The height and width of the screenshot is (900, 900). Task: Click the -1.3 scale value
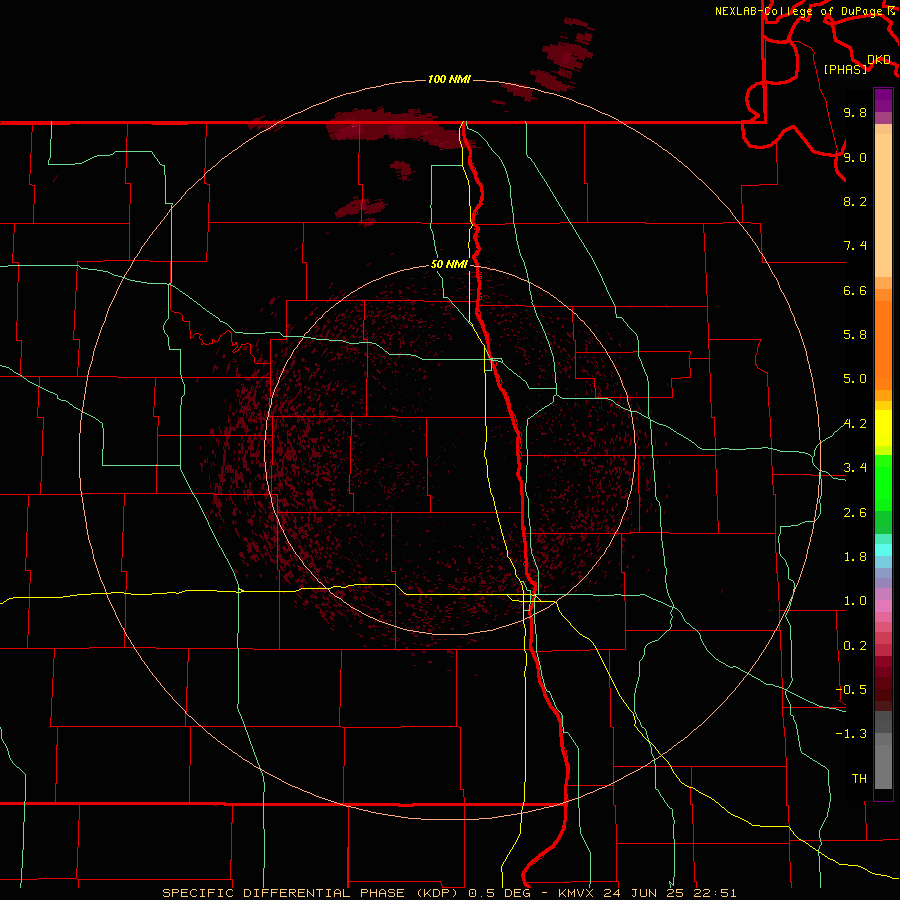[x=851, y=734]
